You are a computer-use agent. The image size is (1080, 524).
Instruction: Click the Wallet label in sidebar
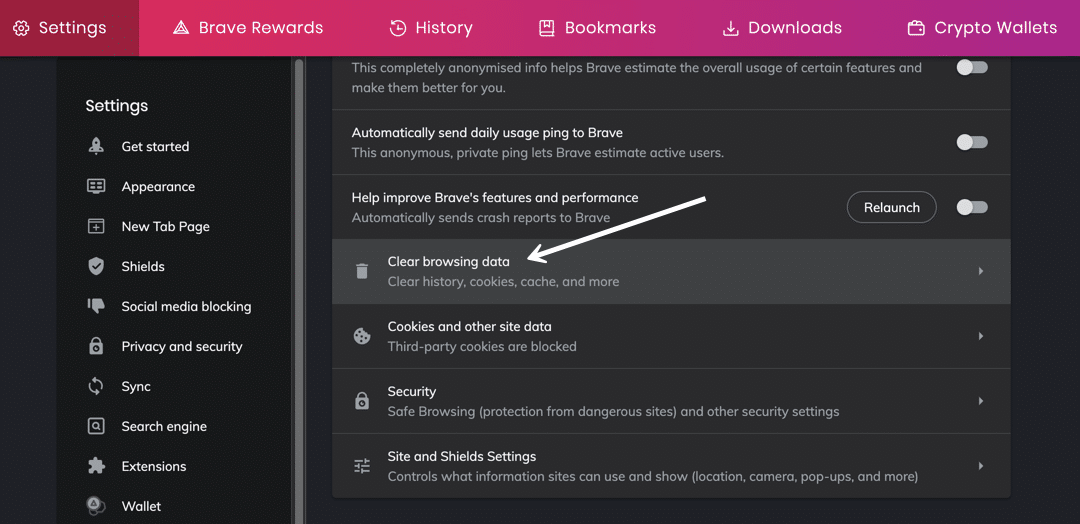point(141,506)
